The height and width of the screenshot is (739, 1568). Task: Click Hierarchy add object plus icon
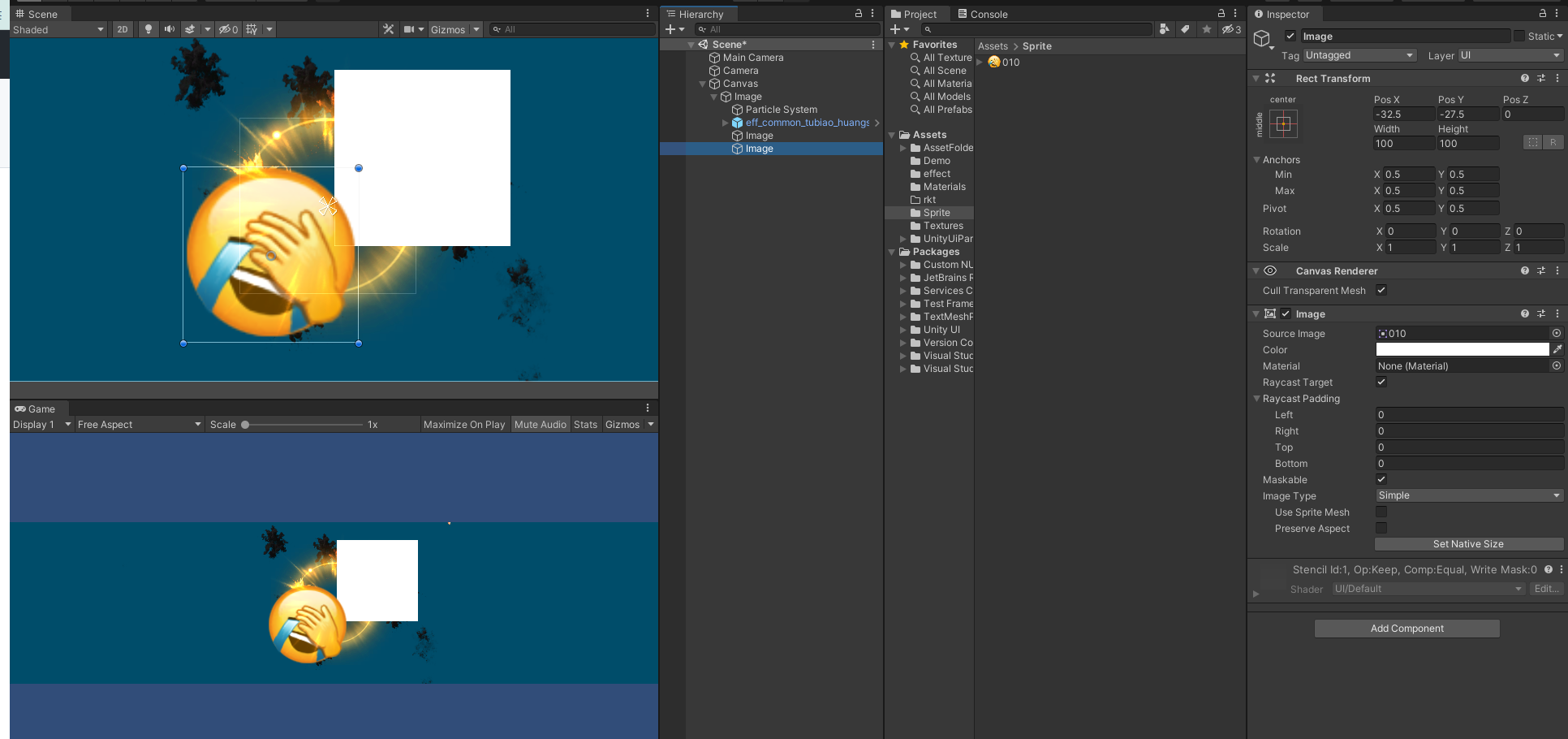click(x=670, y=29)
